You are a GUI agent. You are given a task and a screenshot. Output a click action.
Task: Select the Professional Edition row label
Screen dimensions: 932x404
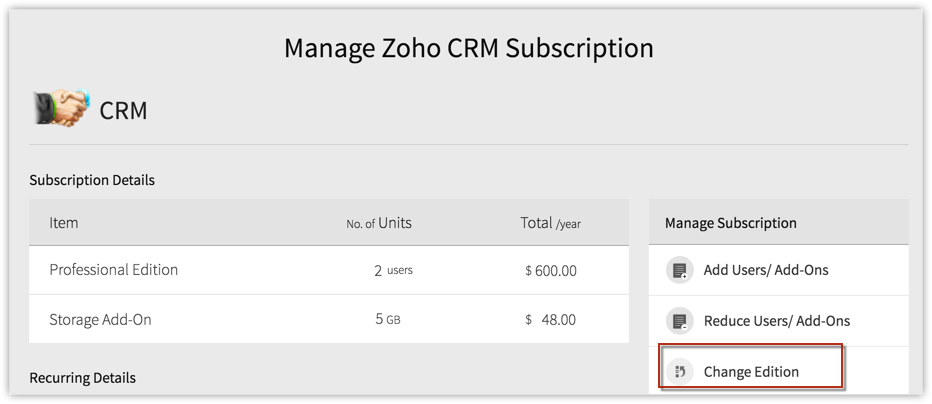113,270
